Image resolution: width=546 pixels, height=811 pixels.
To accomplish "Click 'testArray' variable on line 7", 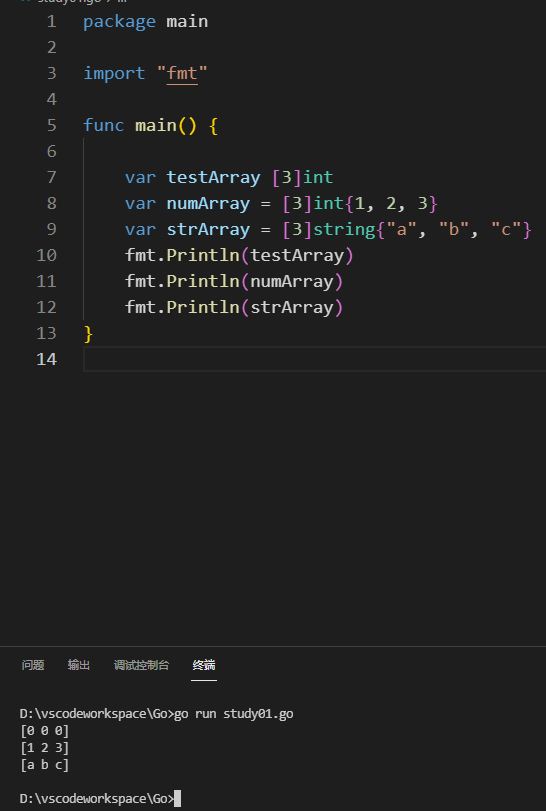I will (213, 177).
